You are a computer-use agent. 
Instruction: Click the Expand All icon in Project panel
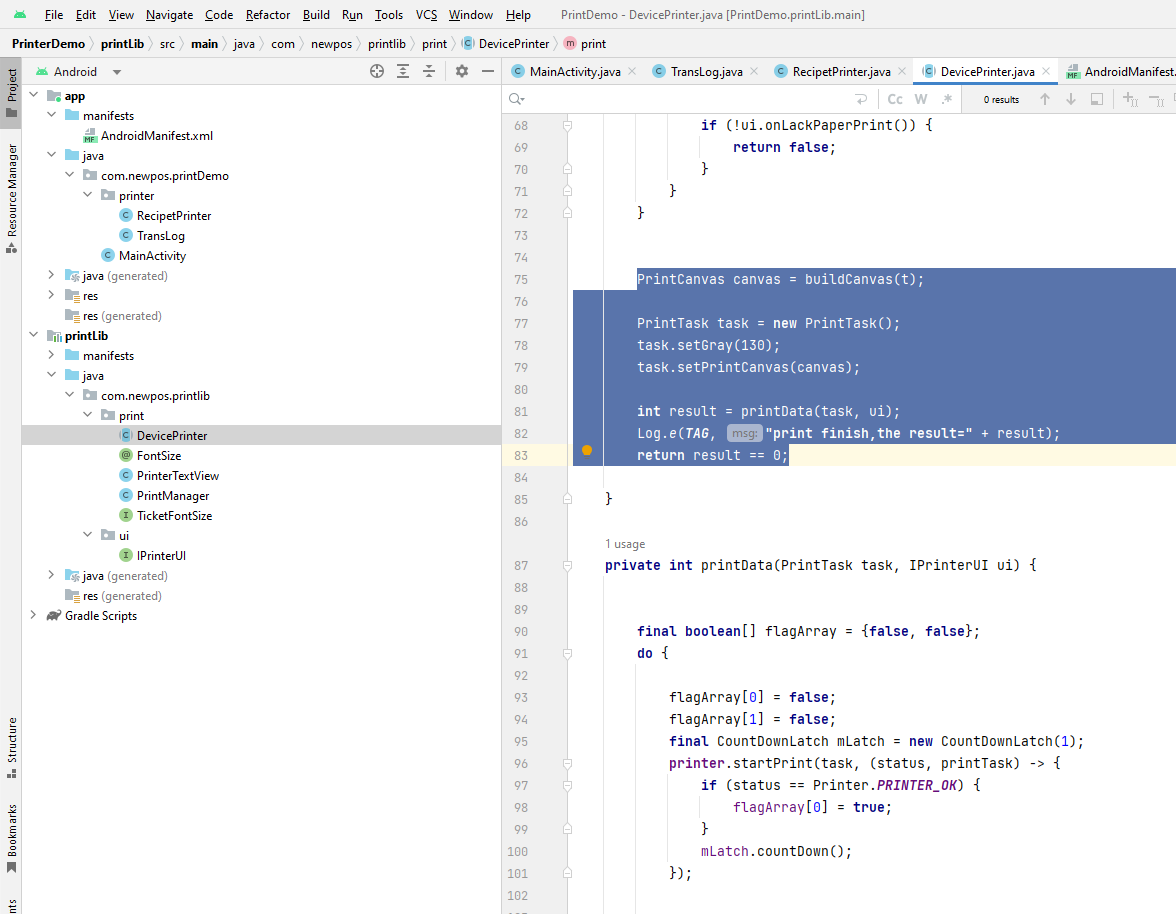[403, 71]
